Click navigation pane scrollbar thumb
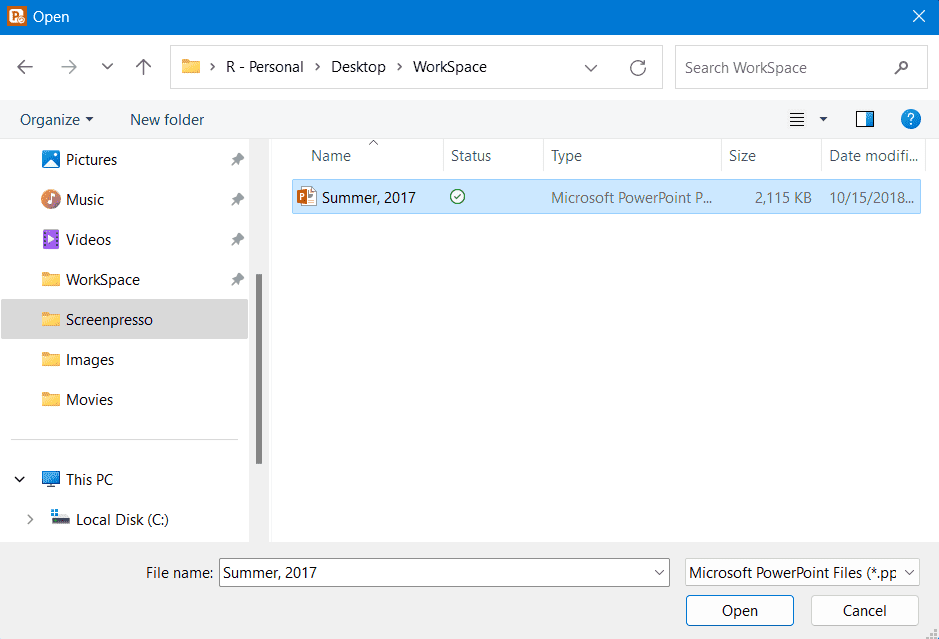 pos(259,369)
